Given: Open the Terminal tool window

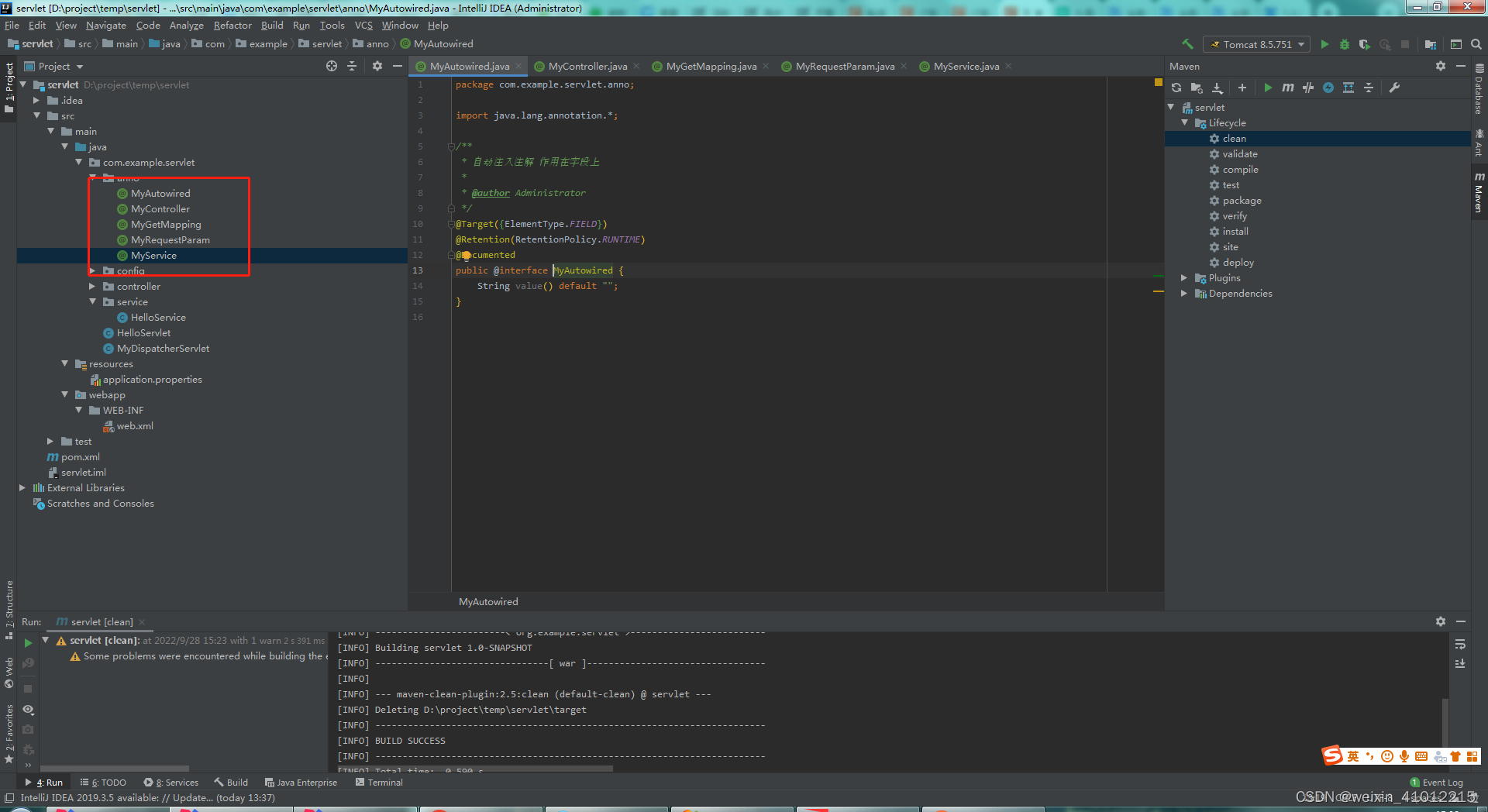Looking at the screenshot, I should pyautogui.click(x=379, y=782).
